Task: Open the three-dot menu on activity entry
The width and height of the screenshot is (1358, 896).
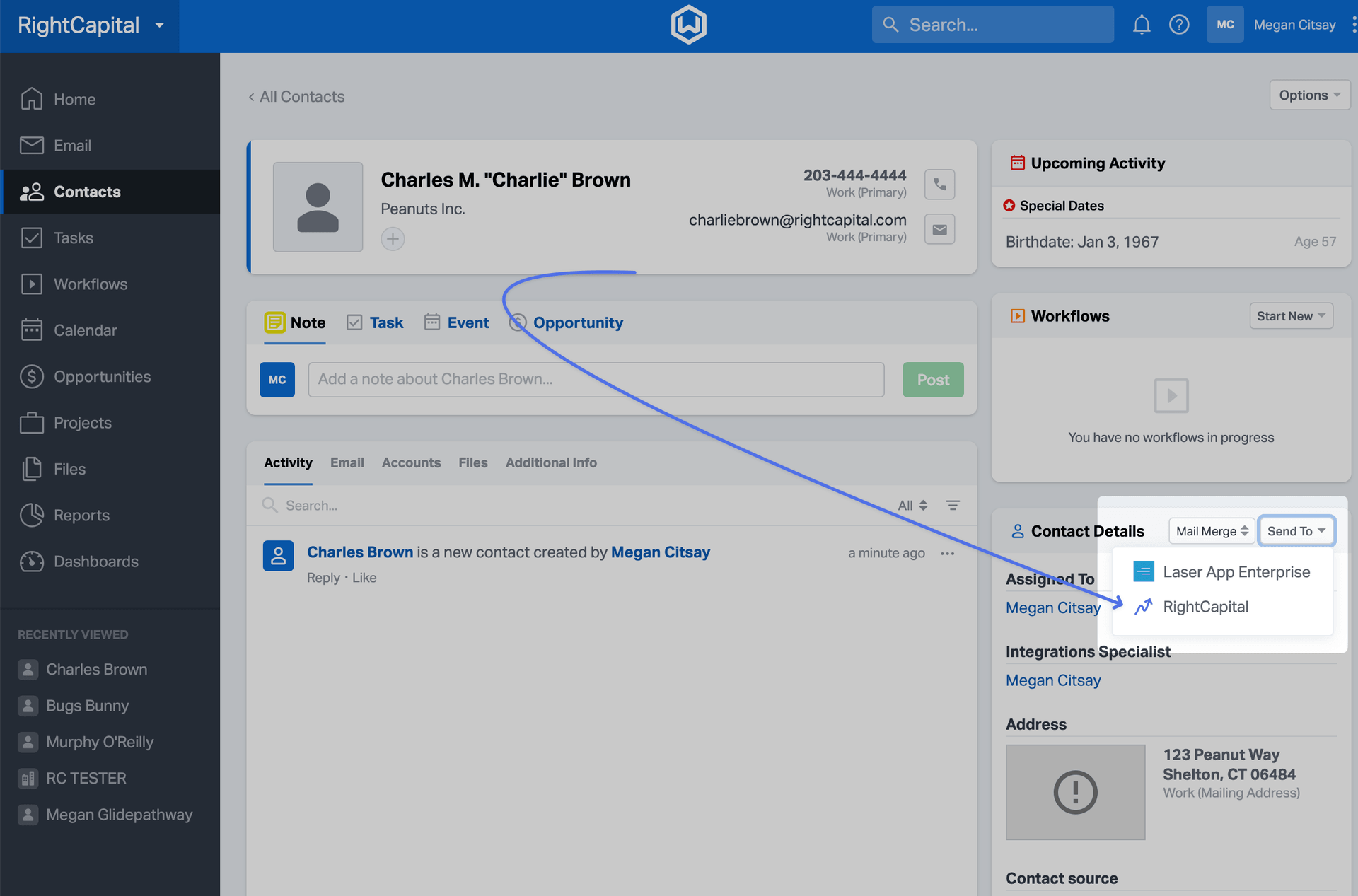Action: [948, 553]
